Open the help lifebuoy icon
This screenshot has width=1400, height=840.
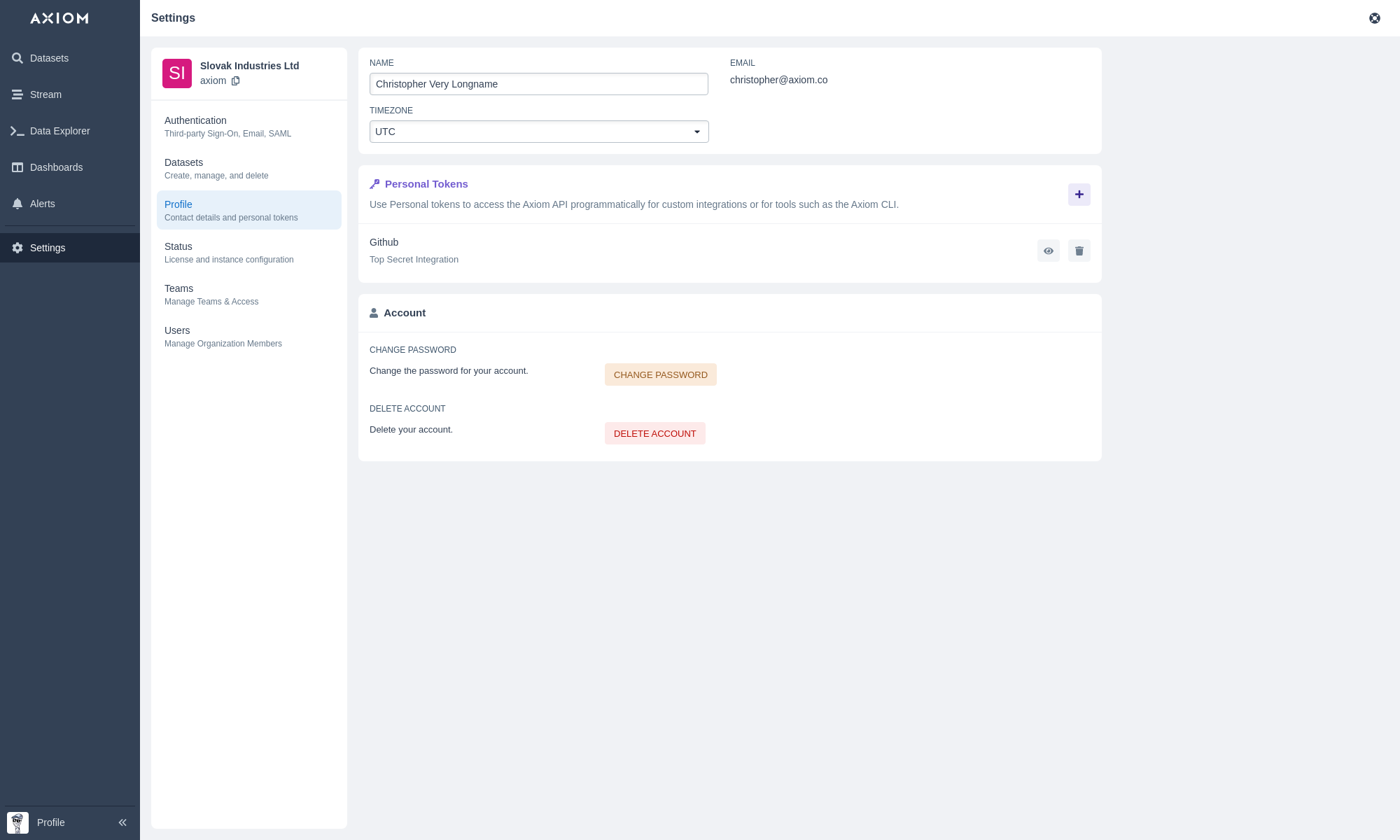tap(1374, 18)
